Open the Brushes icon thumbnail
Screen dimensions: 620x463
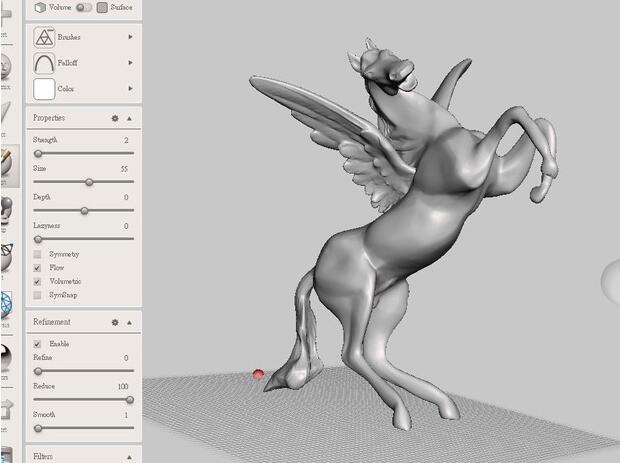pos(44,37)
